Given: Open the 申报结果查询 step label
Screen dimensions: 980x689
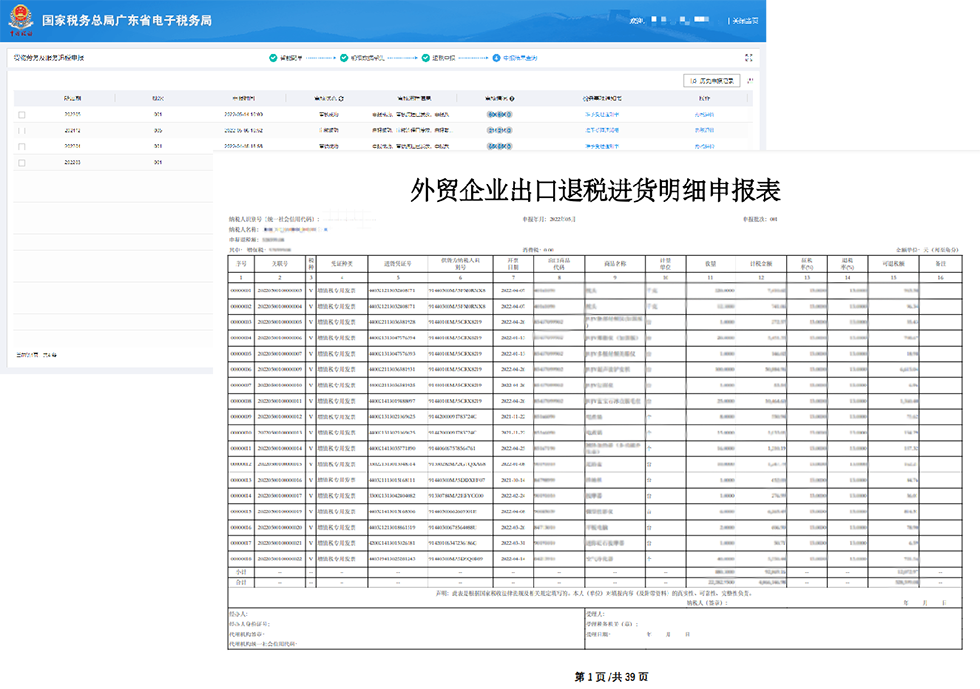Looking at the screenshot, I should pyautogui.click(x=520, y=58).
